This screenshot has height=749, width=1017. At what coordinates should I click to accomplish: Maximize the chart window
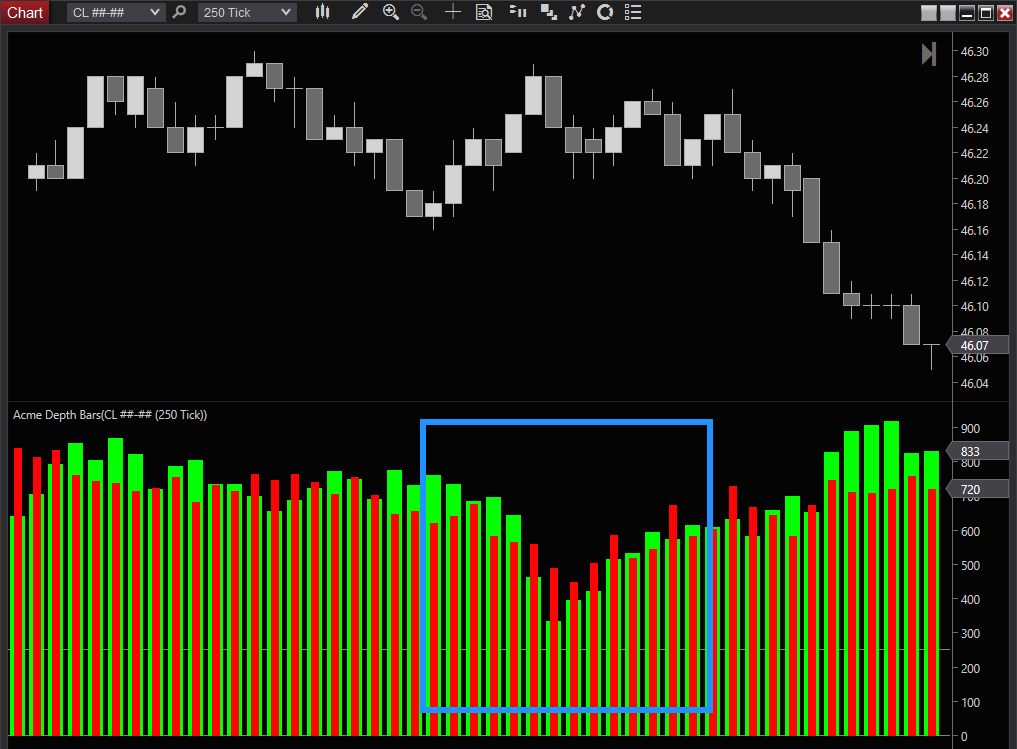(986, 13)
